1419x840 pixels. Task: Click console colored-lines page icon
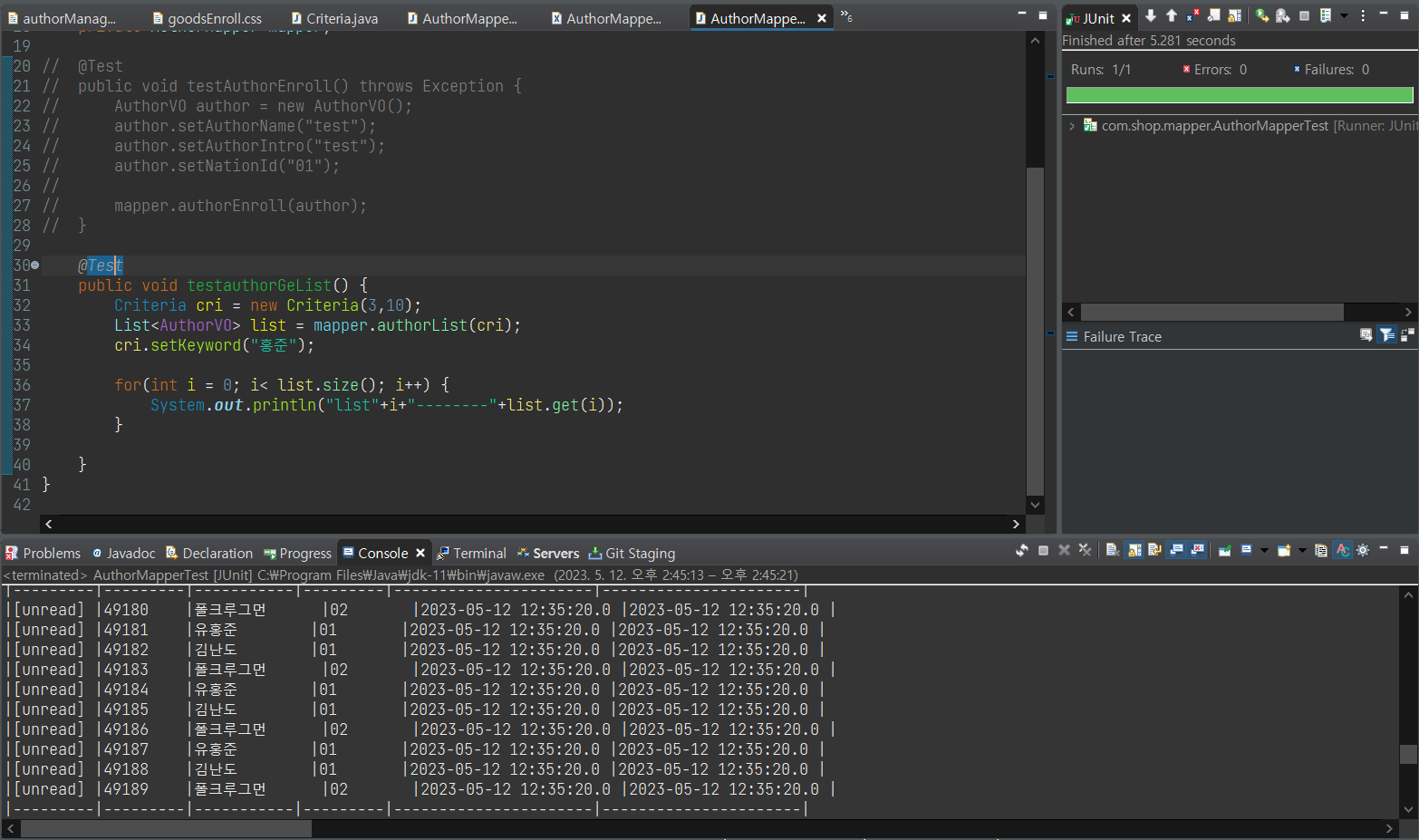pyautogui.click(x=1321, y=550)
